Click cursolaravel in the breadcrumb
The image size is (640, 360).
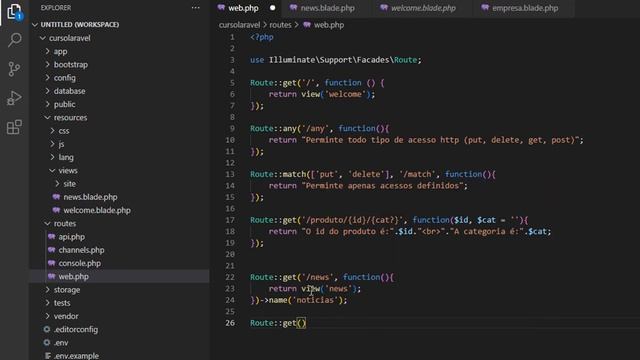pos(239,25)
